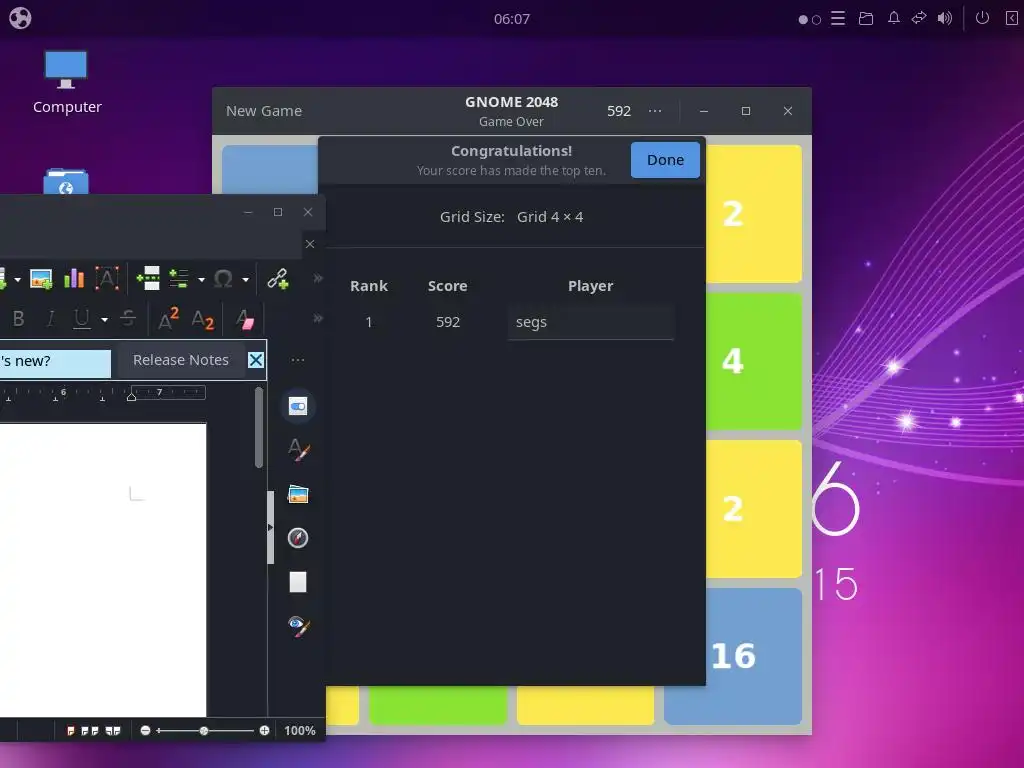Viewport: 1024px width, 768px height.
Task: Apply superscript formatting in Writer
Action: (x=168, y=319)
